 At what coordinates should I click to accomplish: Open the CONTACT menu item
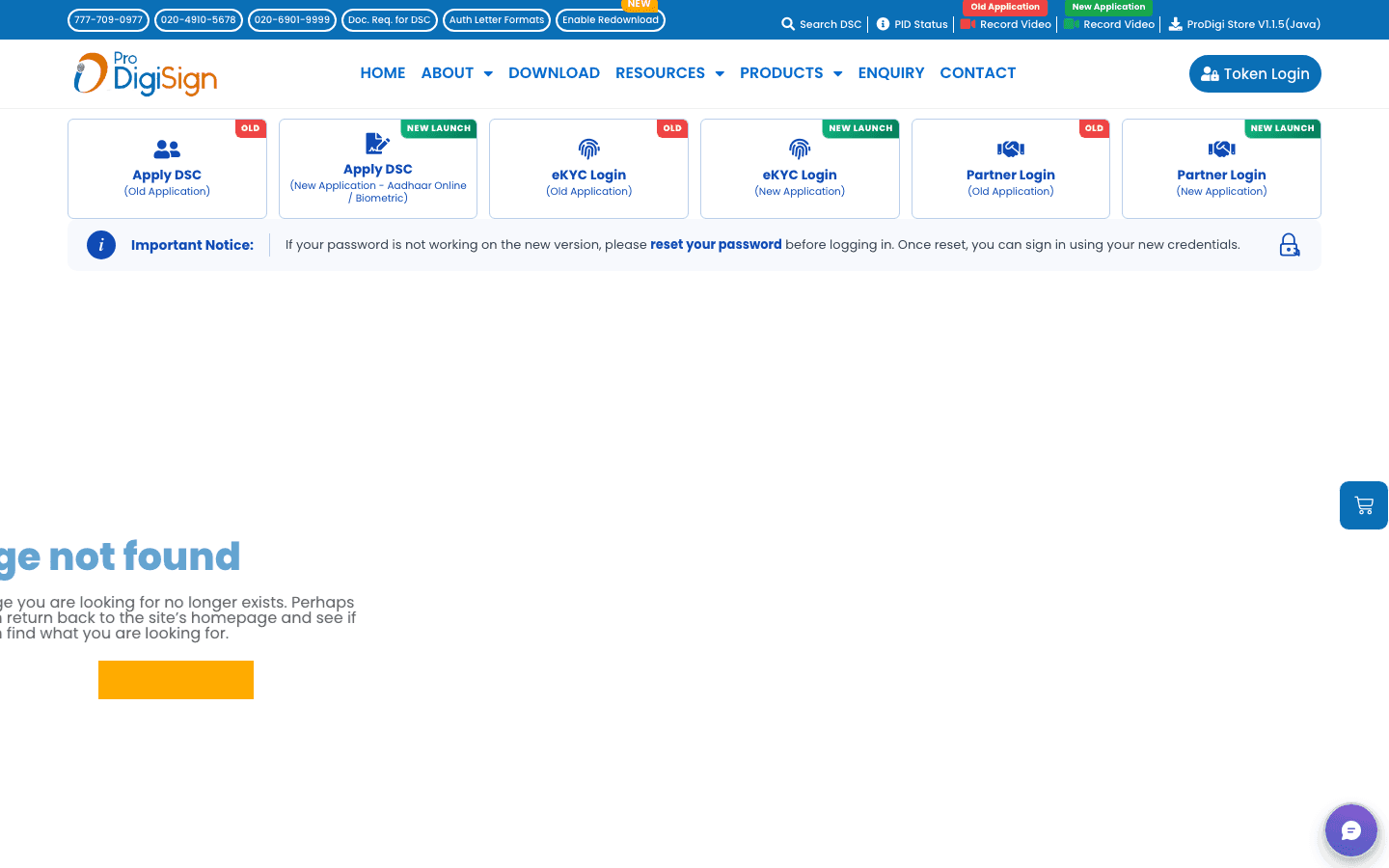click(x=978, y=73)
